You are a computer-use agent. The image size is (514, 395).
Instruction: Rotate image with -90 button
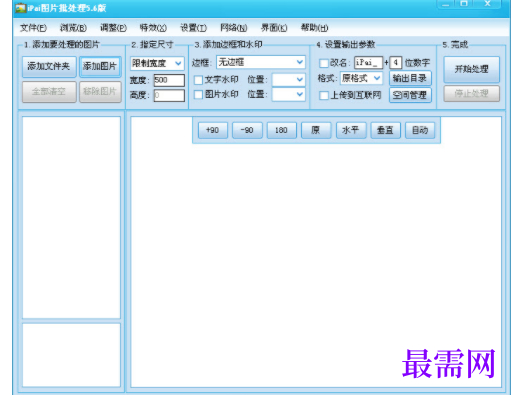(247, 130)
